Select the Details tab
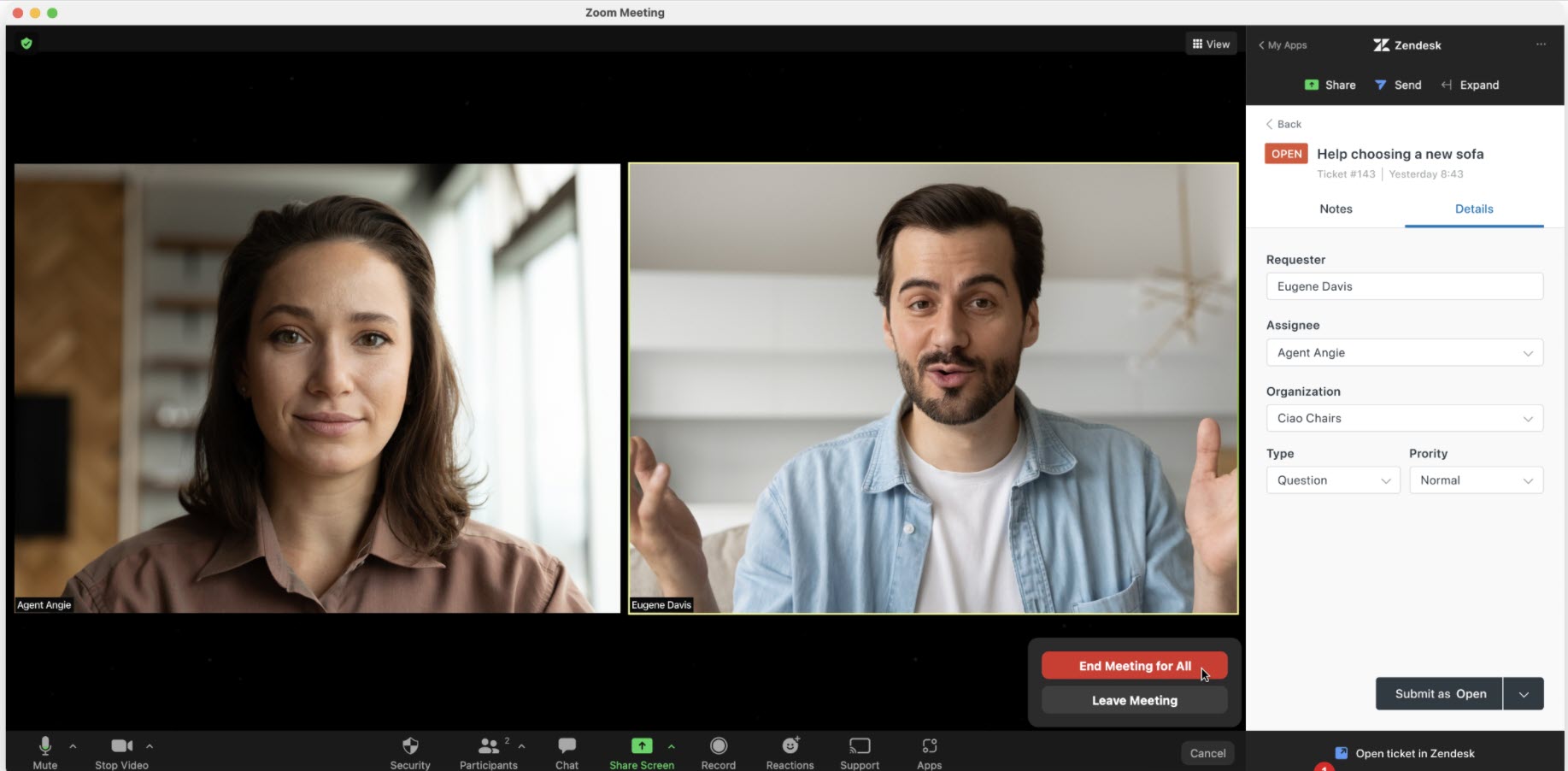The image size is (1568, 771). (x=1474, y=209)
